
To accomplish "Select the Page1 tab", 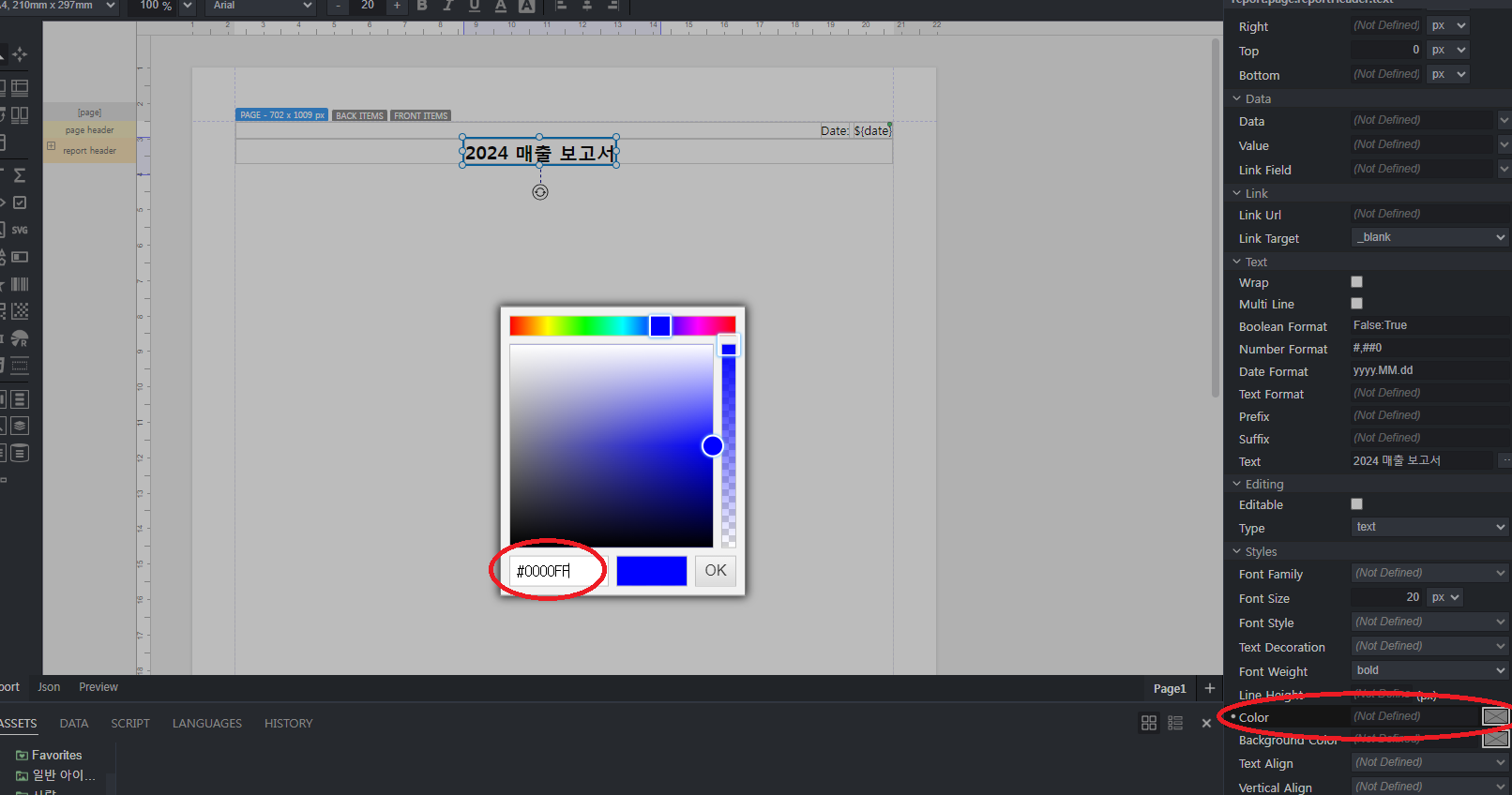I will (x=1170, y=689).
